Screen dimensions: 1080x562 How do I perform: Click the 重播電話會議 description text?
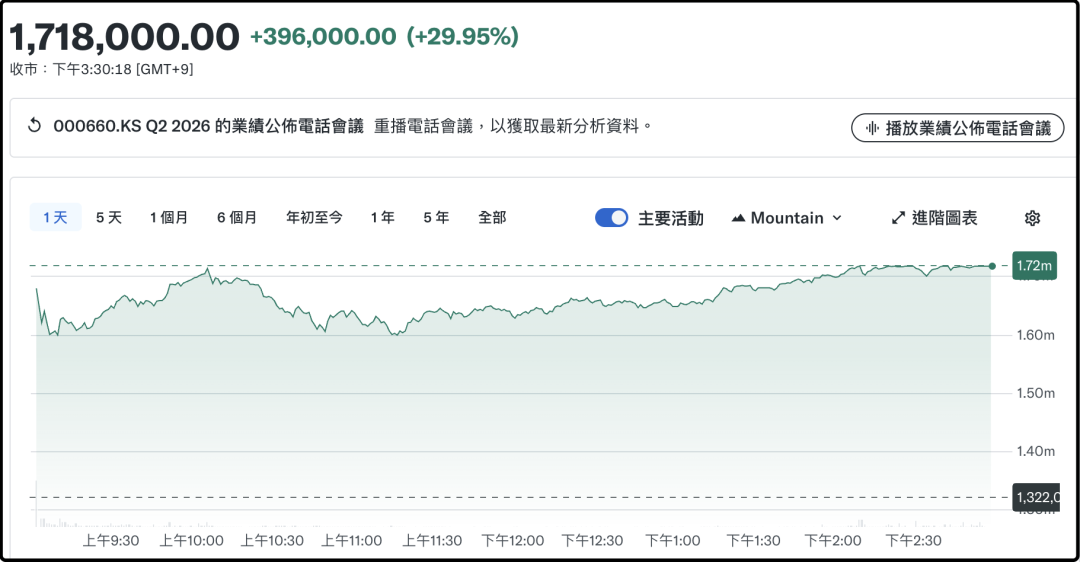point(513,126)
